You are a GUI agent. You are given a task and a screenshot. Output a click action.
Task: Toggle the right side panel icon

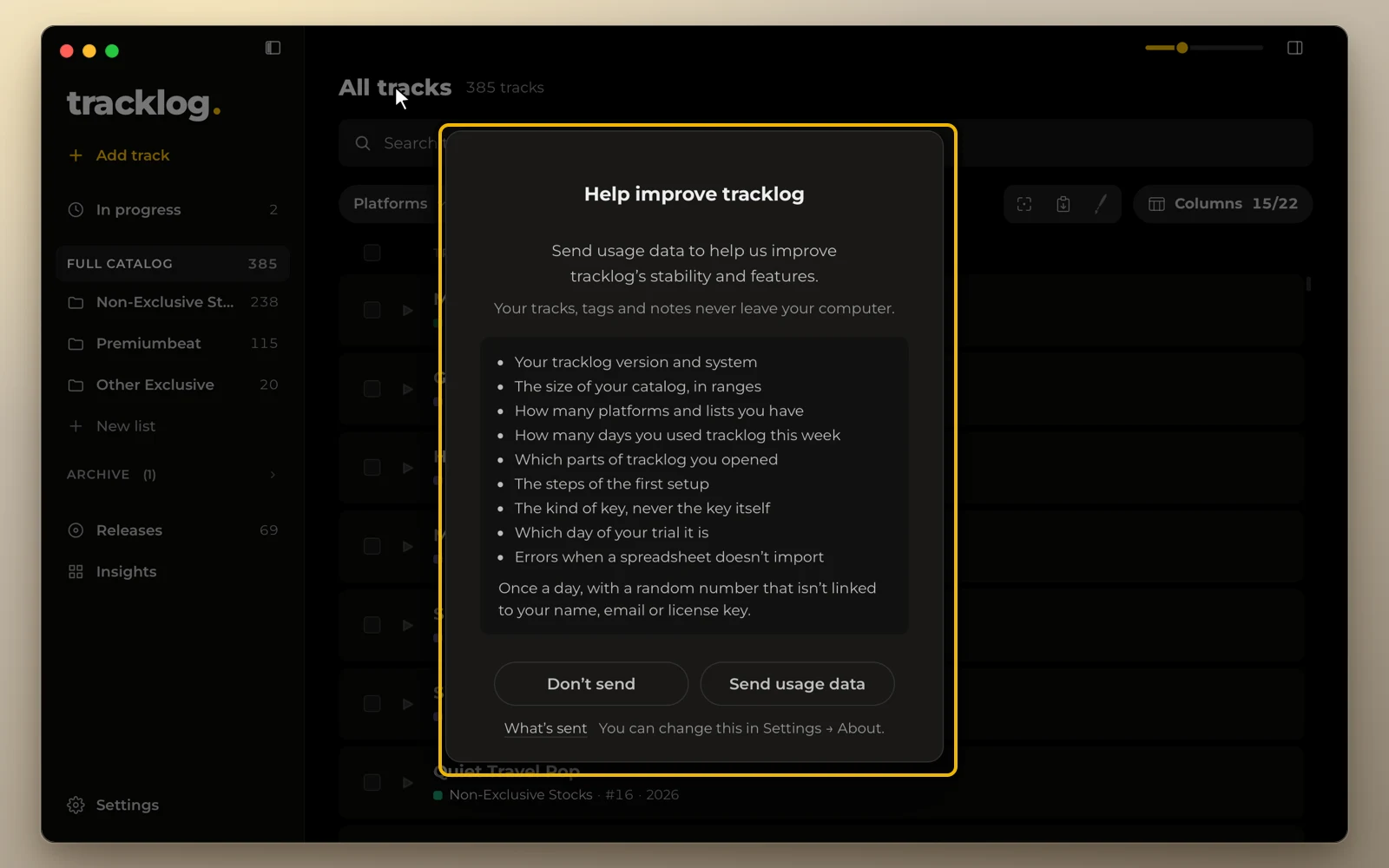coord(1294,48)
